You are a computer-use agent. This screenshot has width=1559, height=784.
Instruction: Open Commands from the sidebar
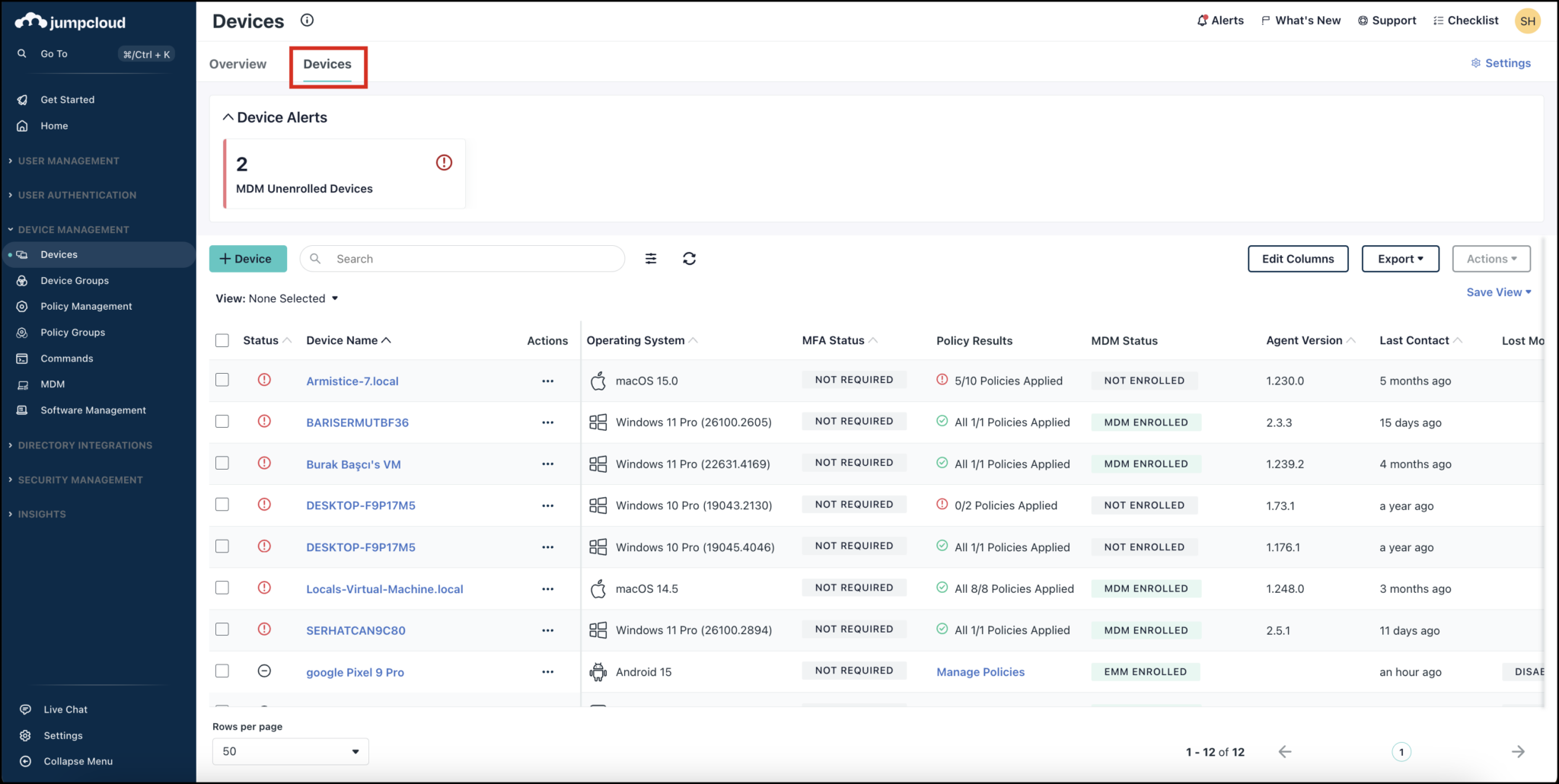[22, 358]
